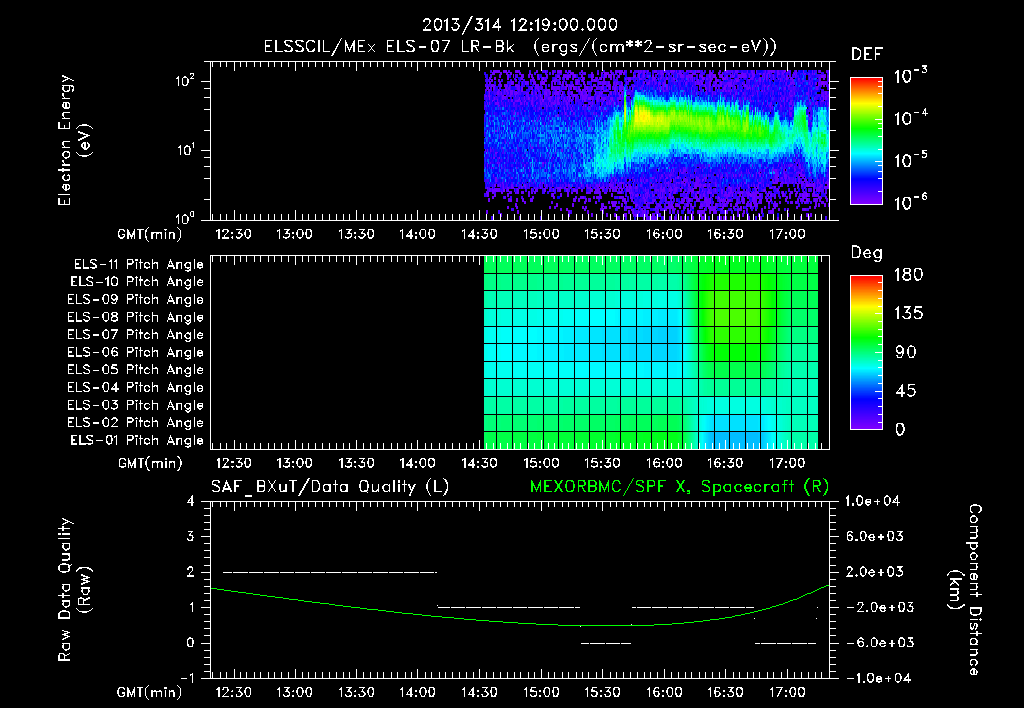The width and height of the screenshot is (1024, 708).
Task: Click the timestamp title 2013/314 12:19:00.000
Action: pos(519,25)
